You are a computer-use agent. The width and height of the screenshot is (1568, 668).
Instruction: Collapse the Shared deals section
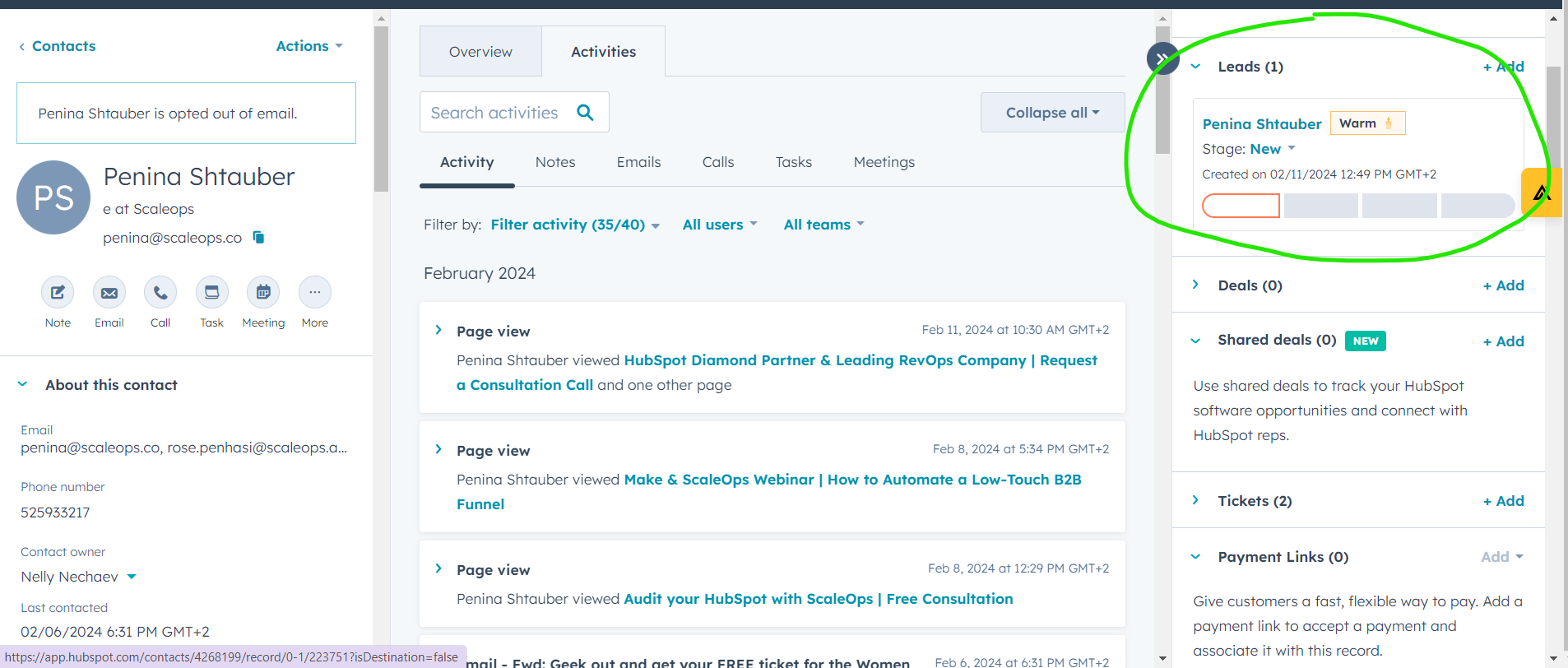point(1195,341)
